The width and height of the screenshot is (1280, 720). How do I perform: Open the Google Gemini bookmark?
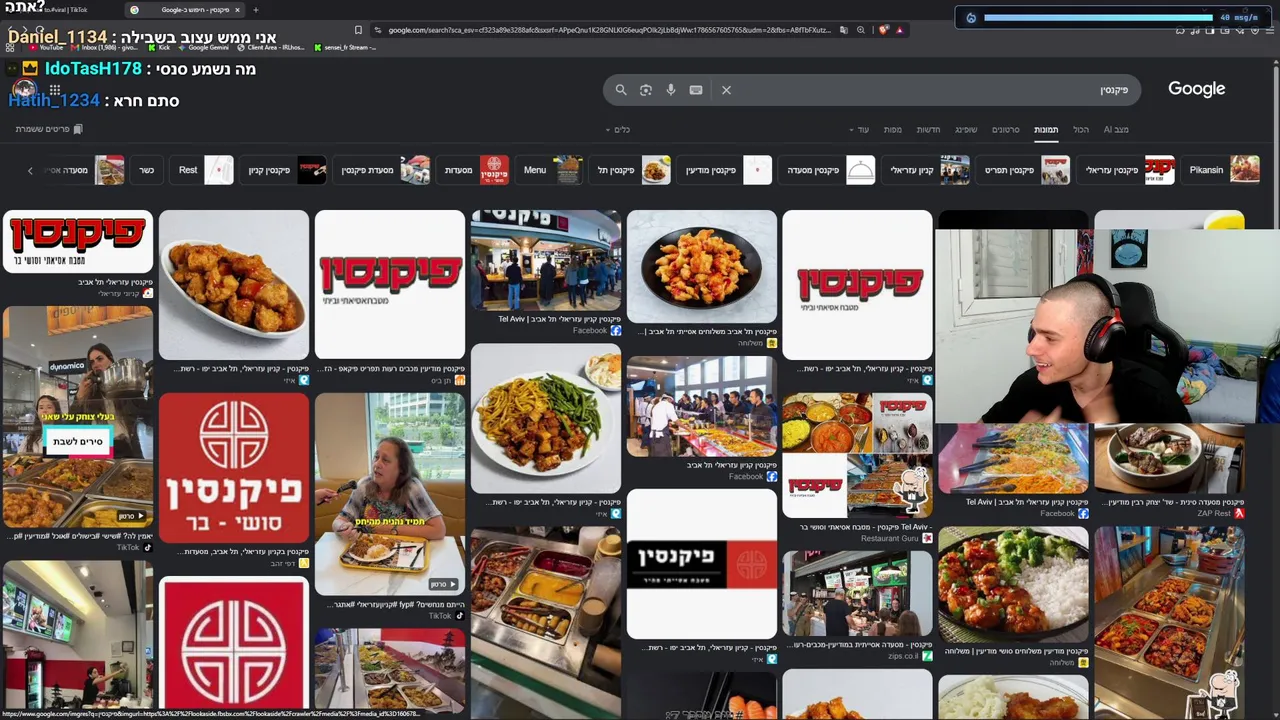point(204,47)
